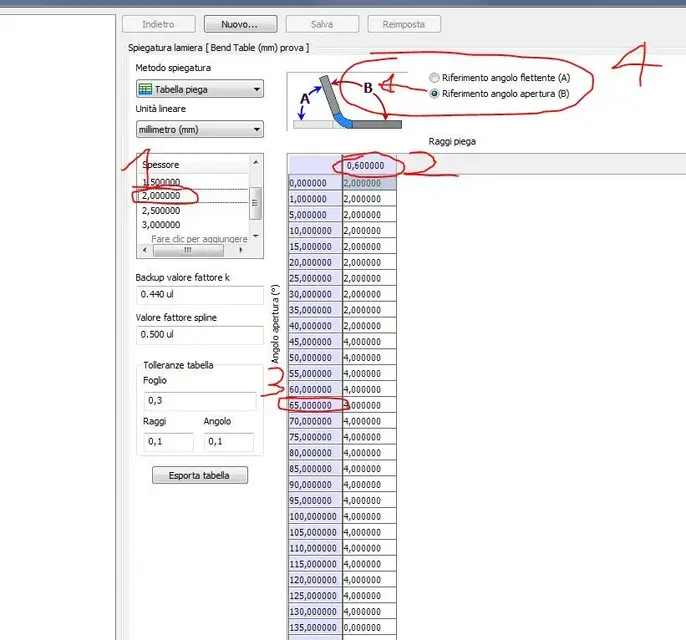Click Spessore list vertical scrollbar thumb
The height and width of the screenshot is (640, 686).
(256, 203)
